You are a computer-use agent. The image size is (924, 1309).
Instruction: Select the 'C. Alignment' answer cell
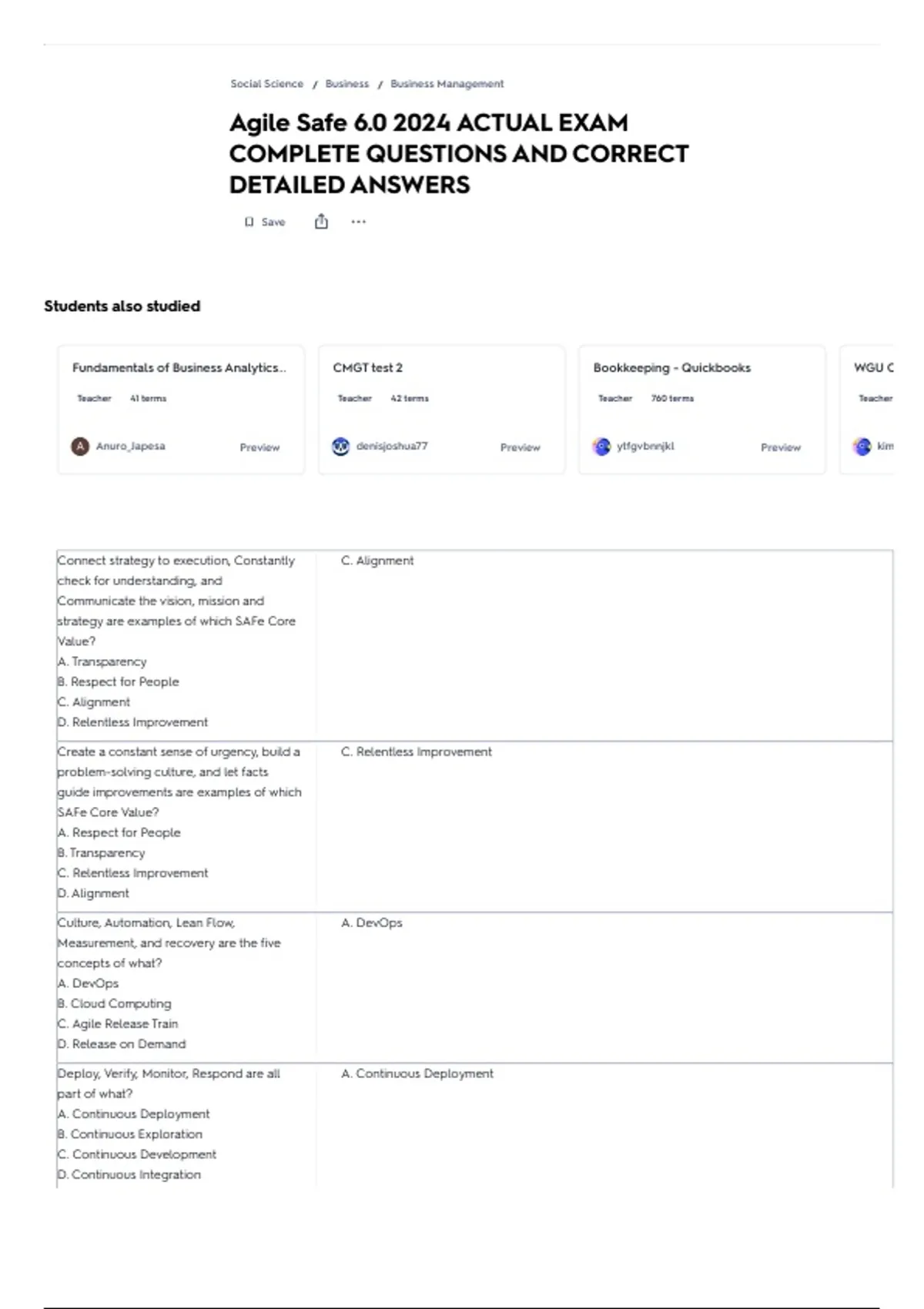coord(604,645)
